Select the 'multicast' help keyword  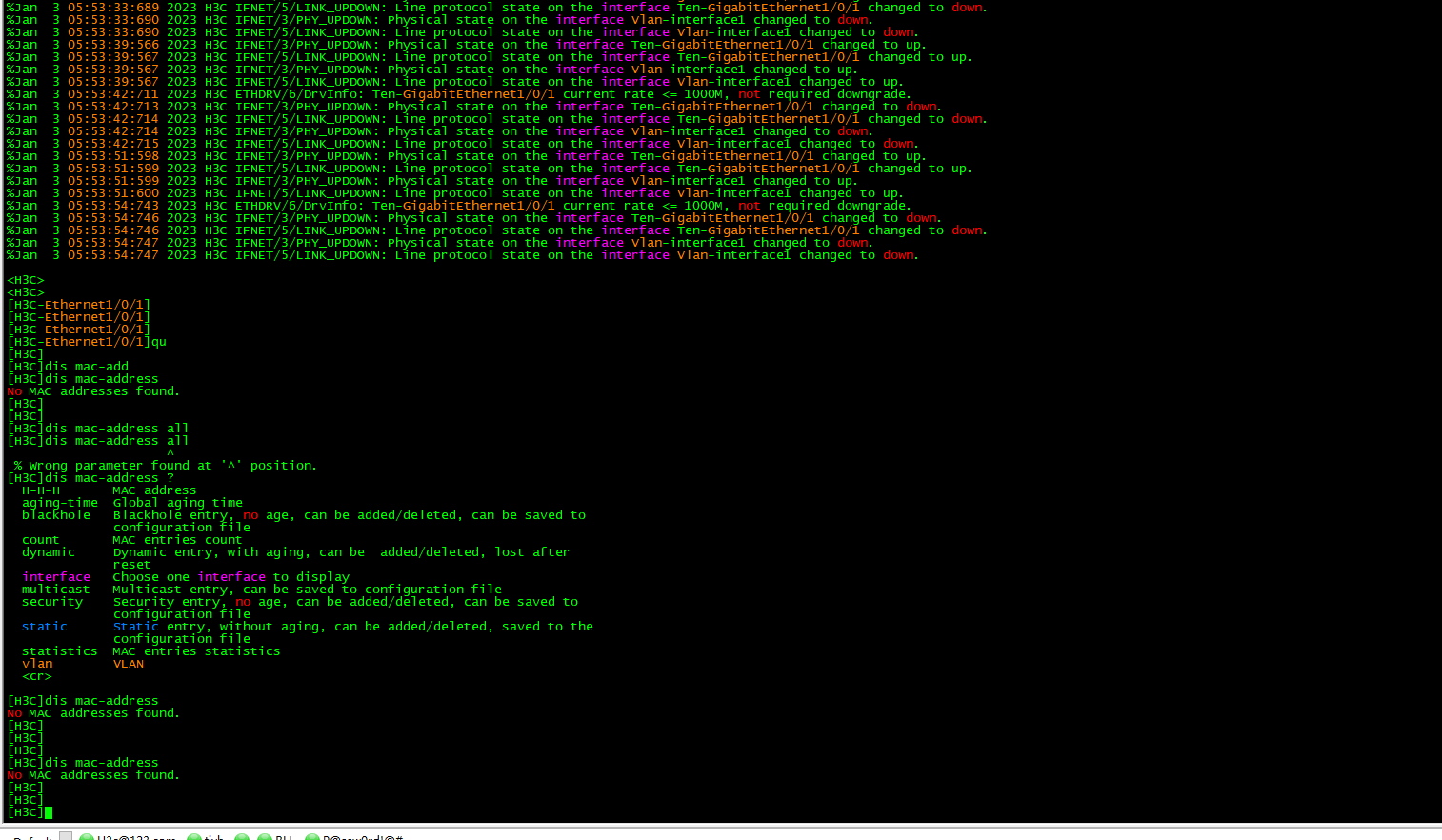point(56,590)
